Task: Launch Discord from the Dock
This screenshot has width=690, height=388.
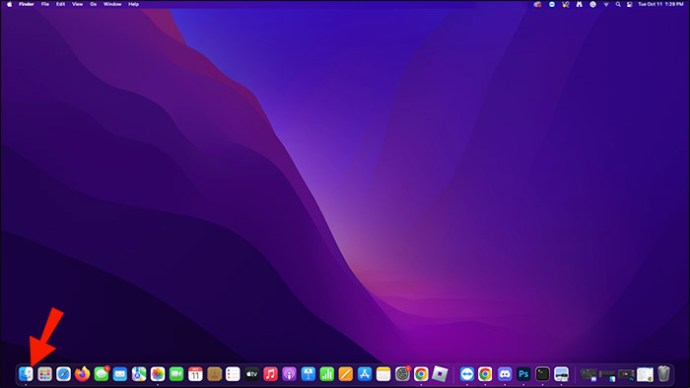Action: pos(504,374)
